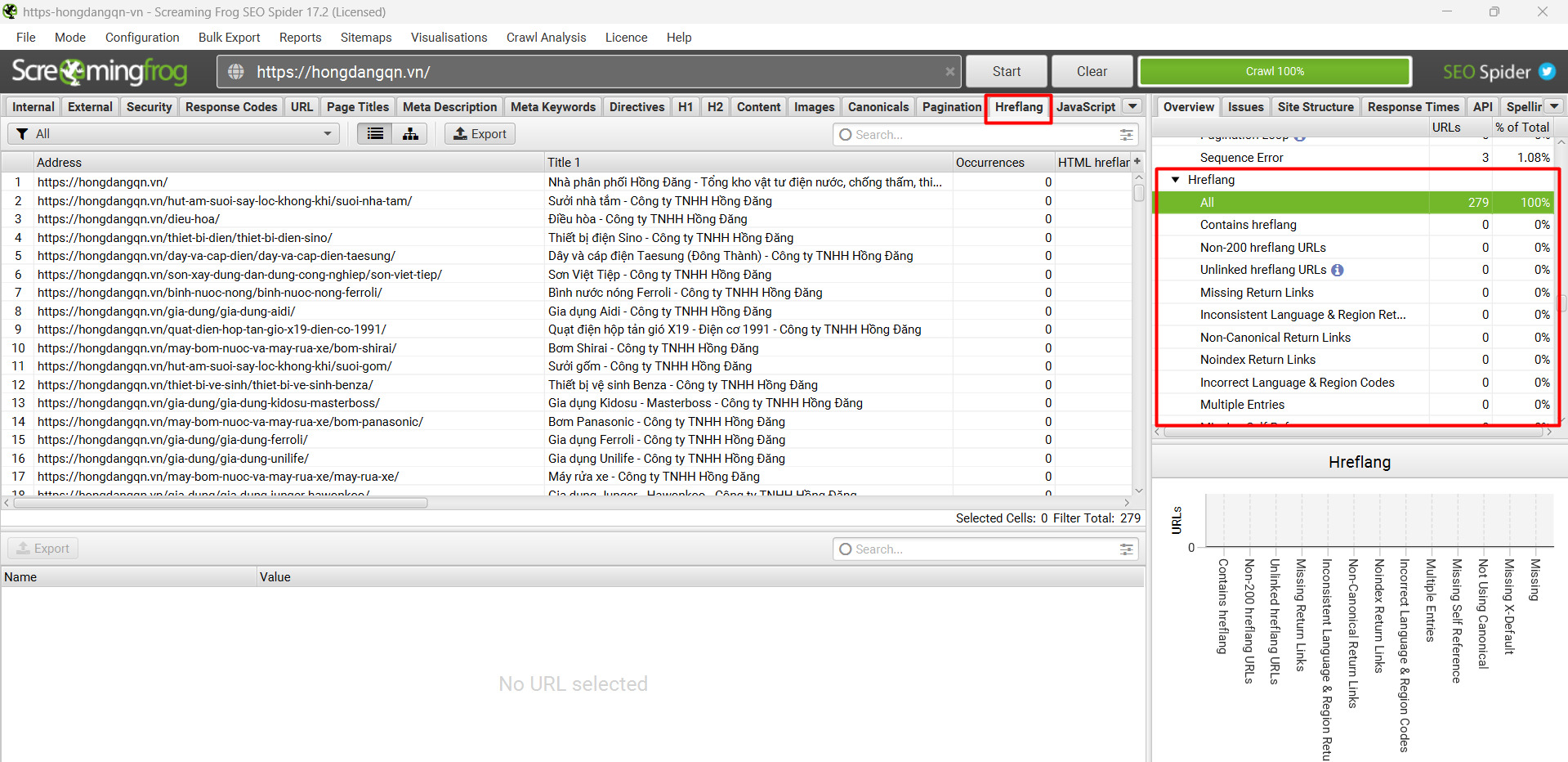Show more right-panel tabs after Spelling
The image size is (1568, 762).
point(1555,106)
